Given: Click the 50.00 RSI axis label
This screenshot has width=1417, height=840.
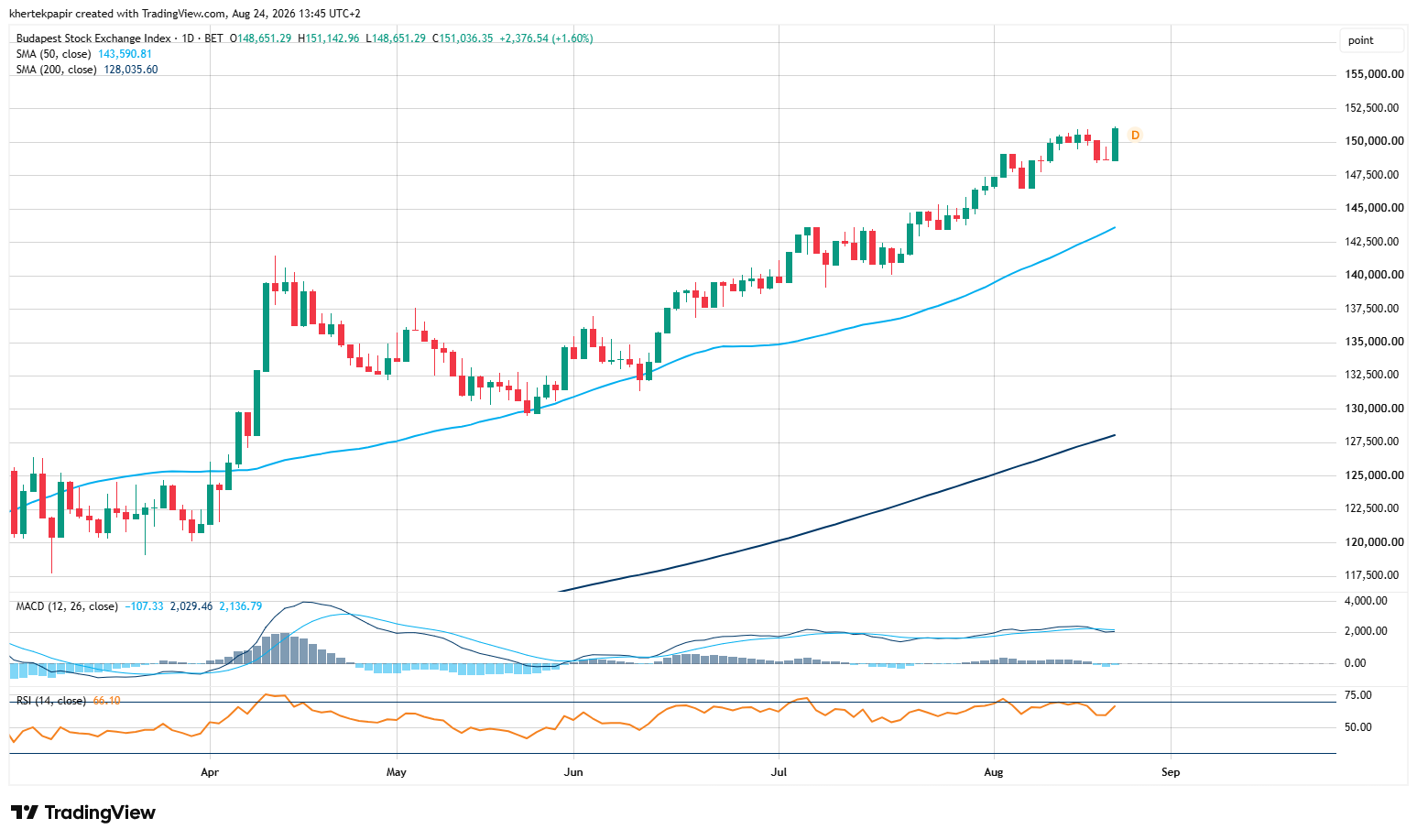Looking at the screenshot, I should 1358,727.
